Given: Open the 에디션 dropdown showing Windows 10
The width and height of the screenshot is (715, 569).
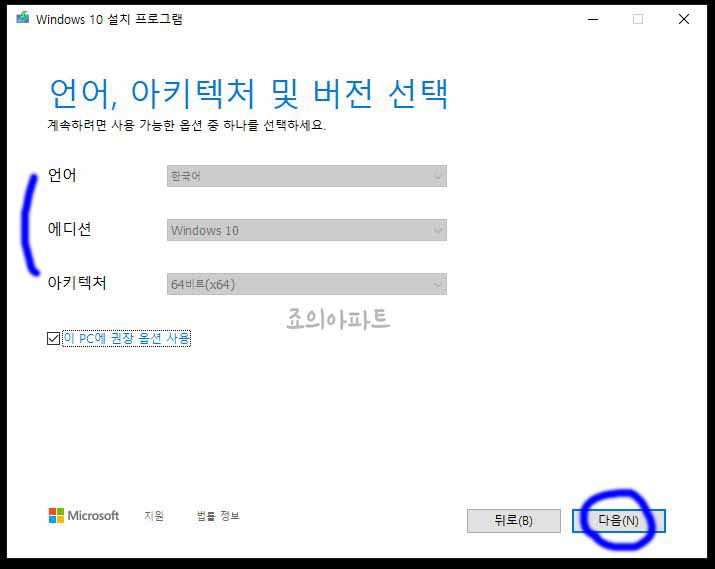Looking at the screenshot, I should pos(306,230).
